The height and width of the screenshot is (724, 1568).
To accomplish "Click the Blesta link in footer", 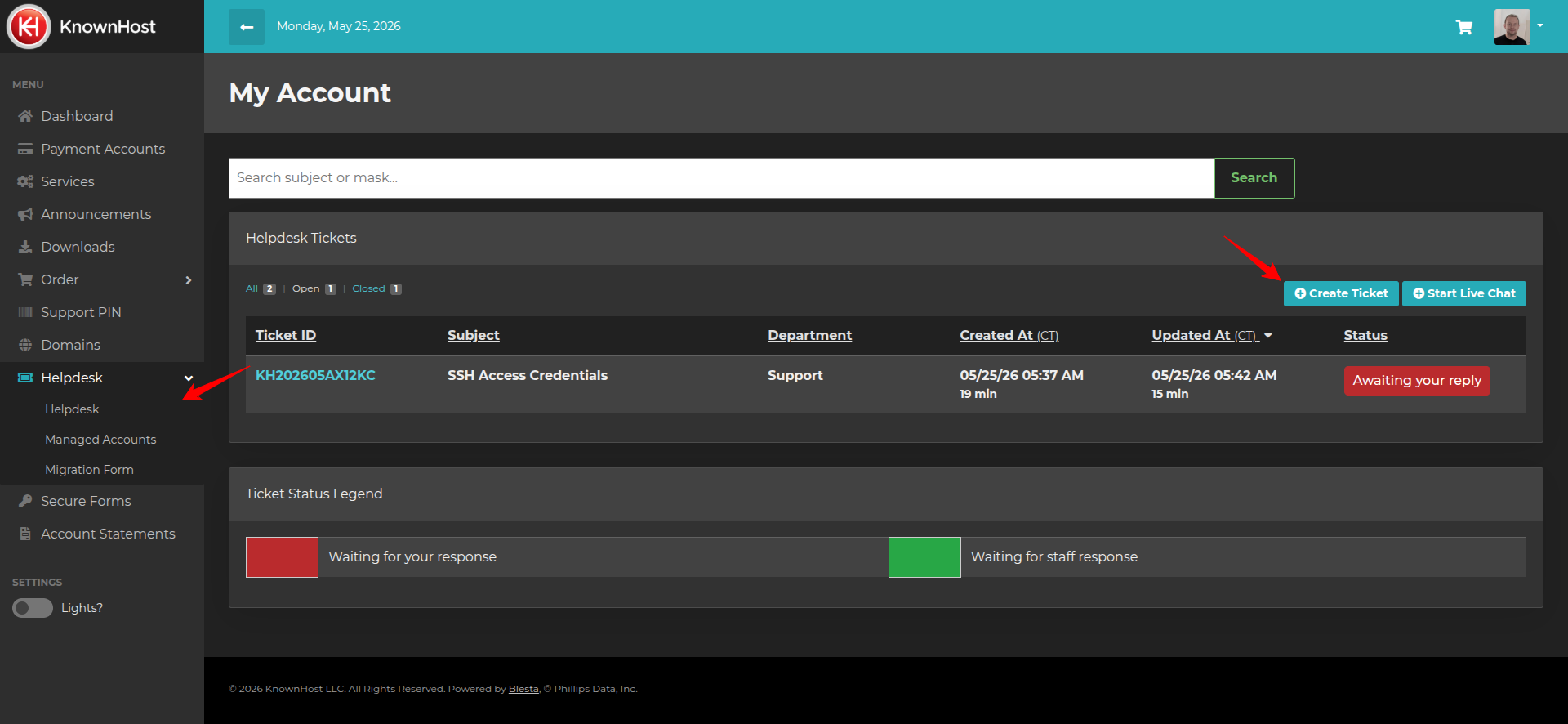I will (x=523, y=689).
